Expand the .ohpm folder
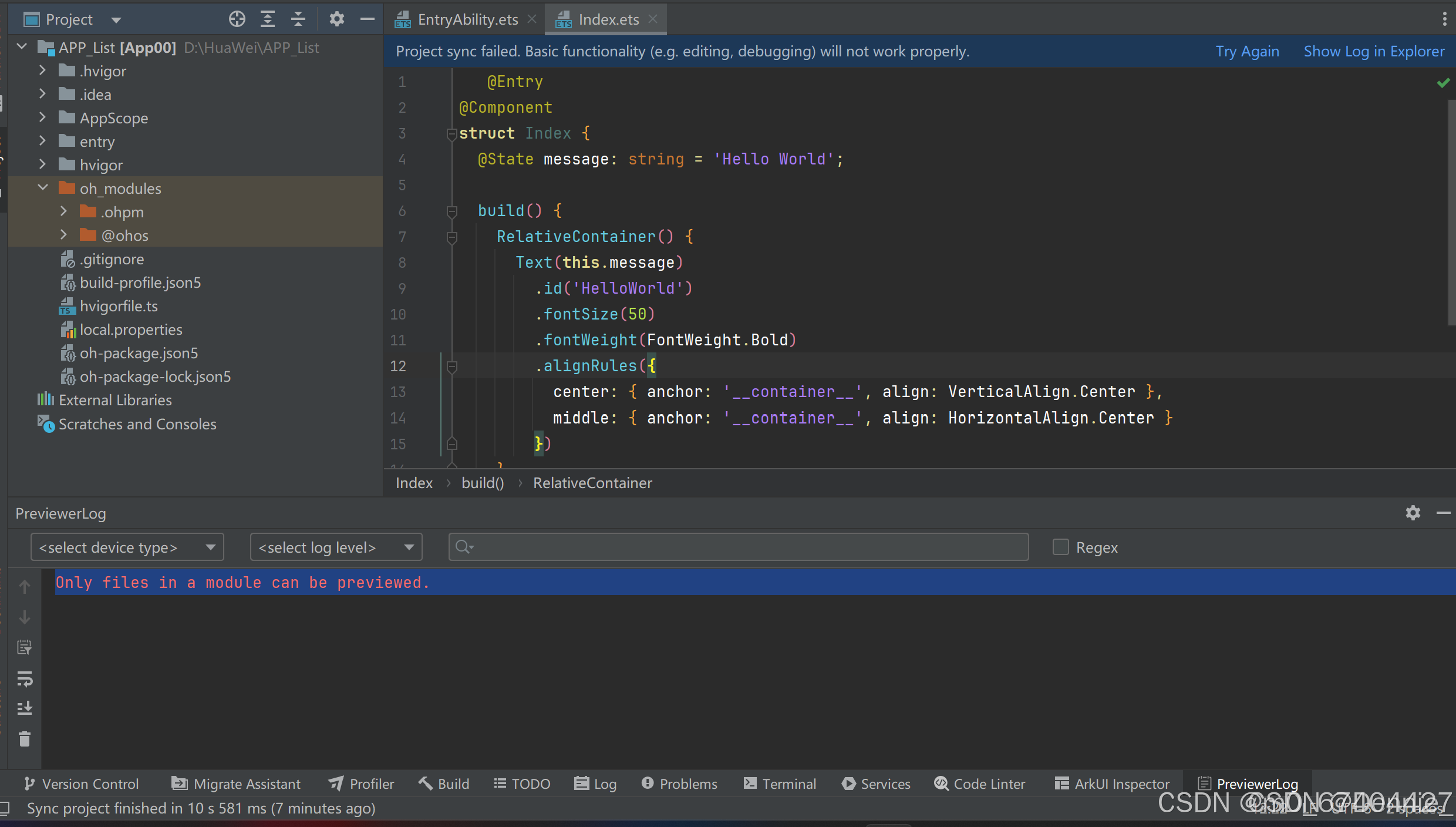 click(63, 211)
